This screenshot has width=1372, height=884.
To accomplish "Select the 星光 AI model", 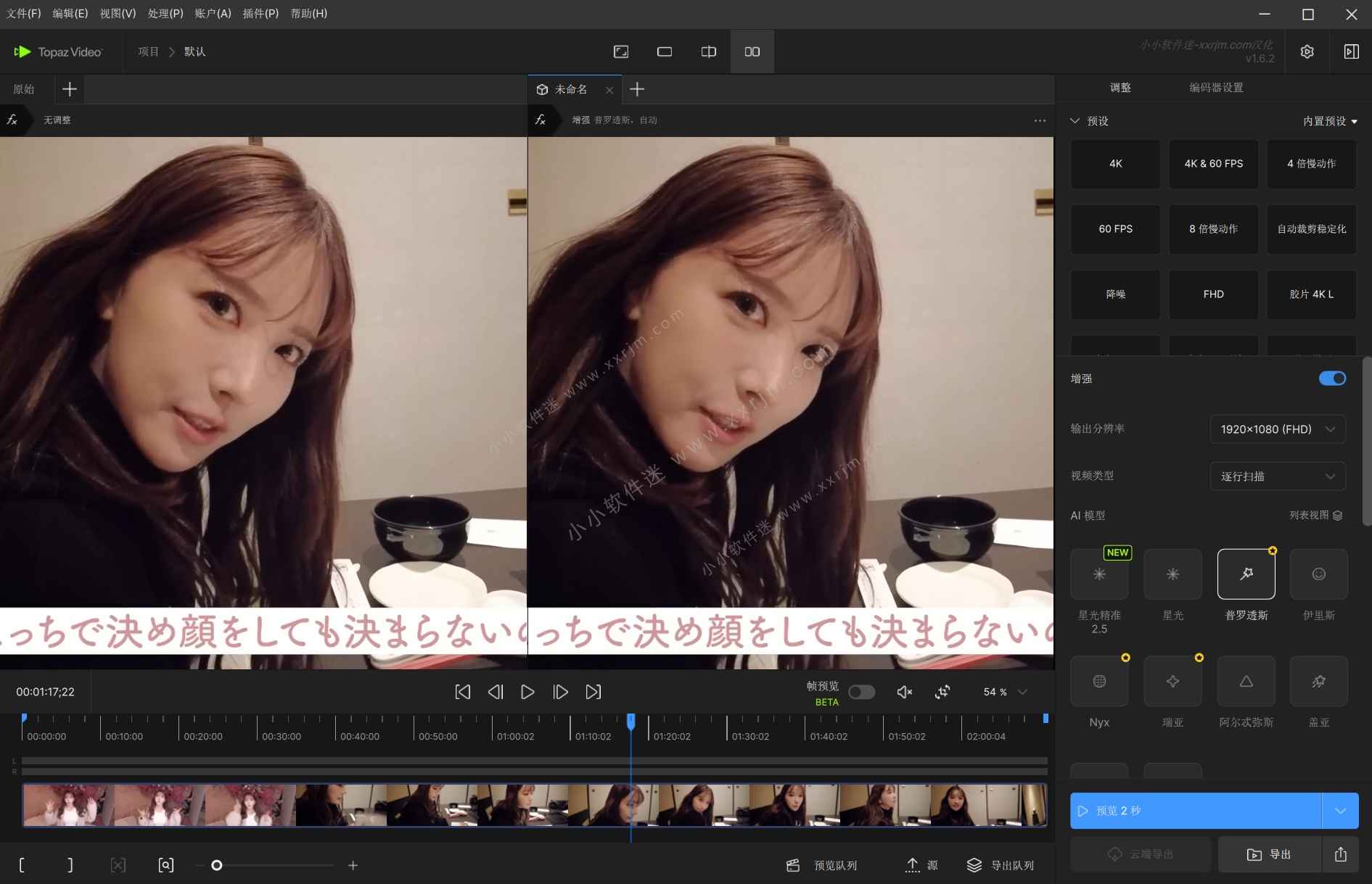I will 1172,574.
